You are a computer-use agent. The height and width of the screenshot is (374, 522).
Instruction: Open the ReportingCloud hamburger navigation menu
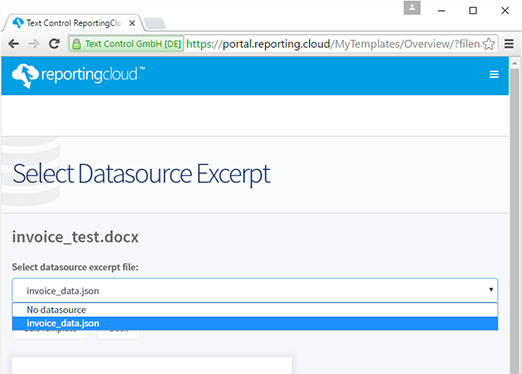click(x=494, y=74)
